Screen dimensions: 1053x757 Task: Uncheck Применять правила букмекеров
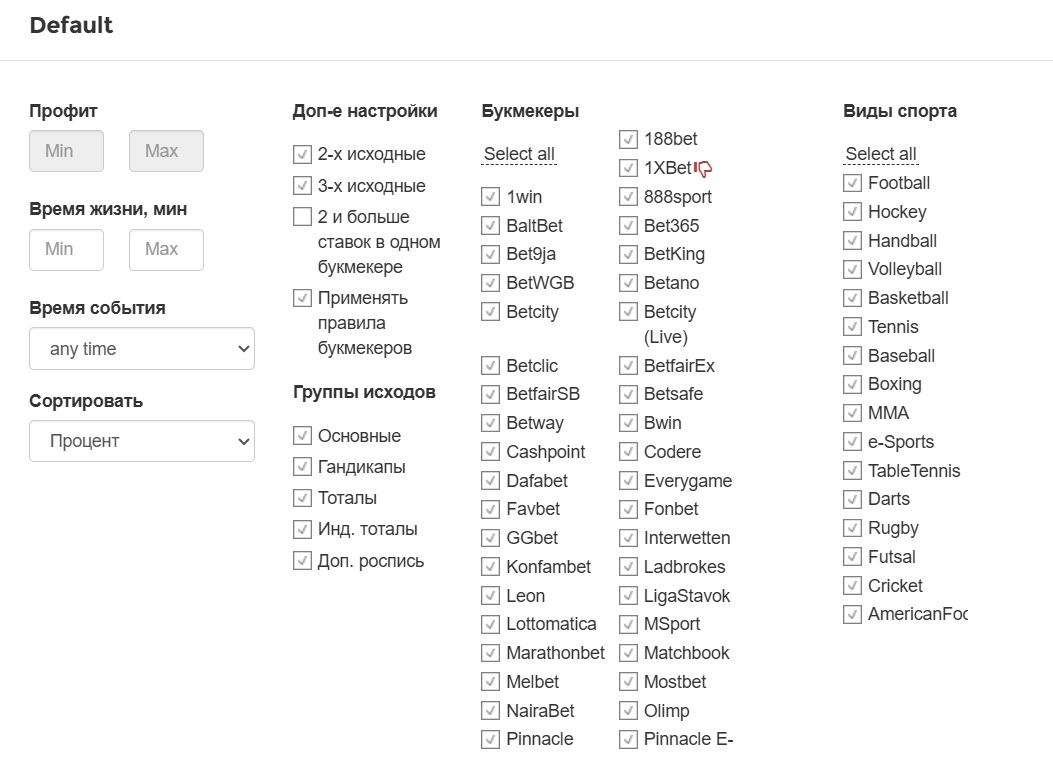point(302,298)
